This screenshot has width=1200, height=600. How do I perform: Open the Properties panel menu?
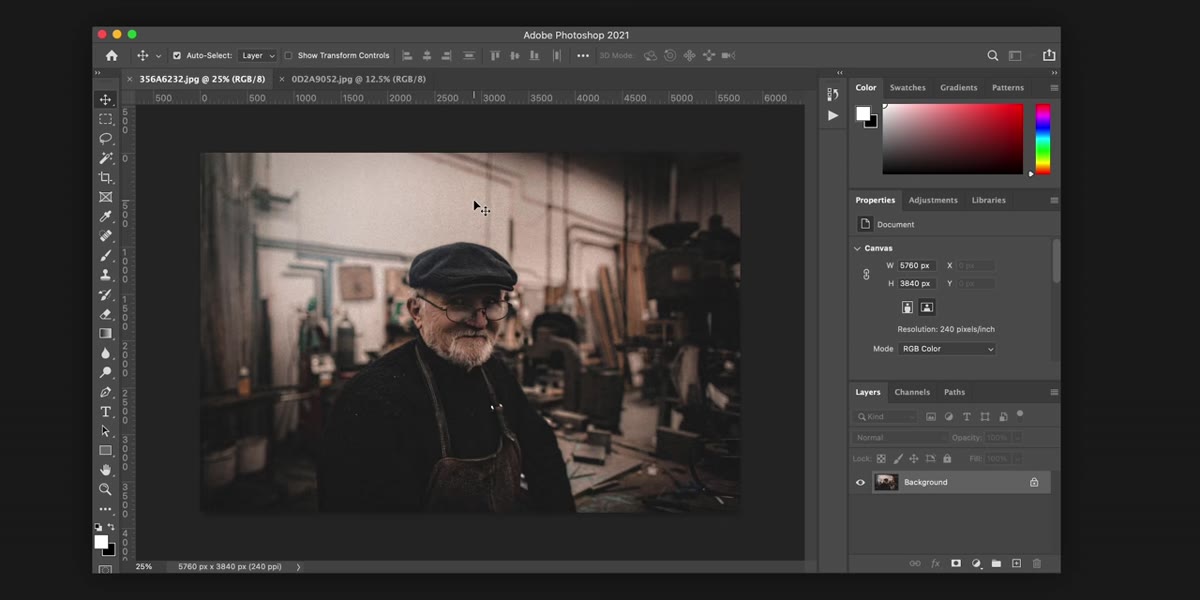(1054, 200)
